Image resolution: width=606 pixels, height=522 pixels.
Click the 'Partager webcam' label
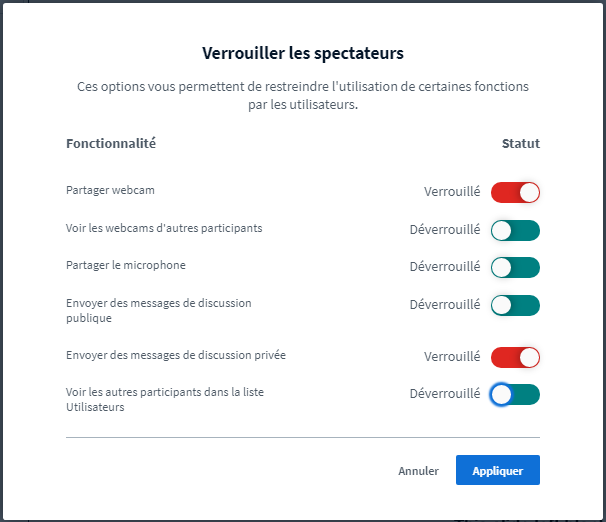coord(110,190)
